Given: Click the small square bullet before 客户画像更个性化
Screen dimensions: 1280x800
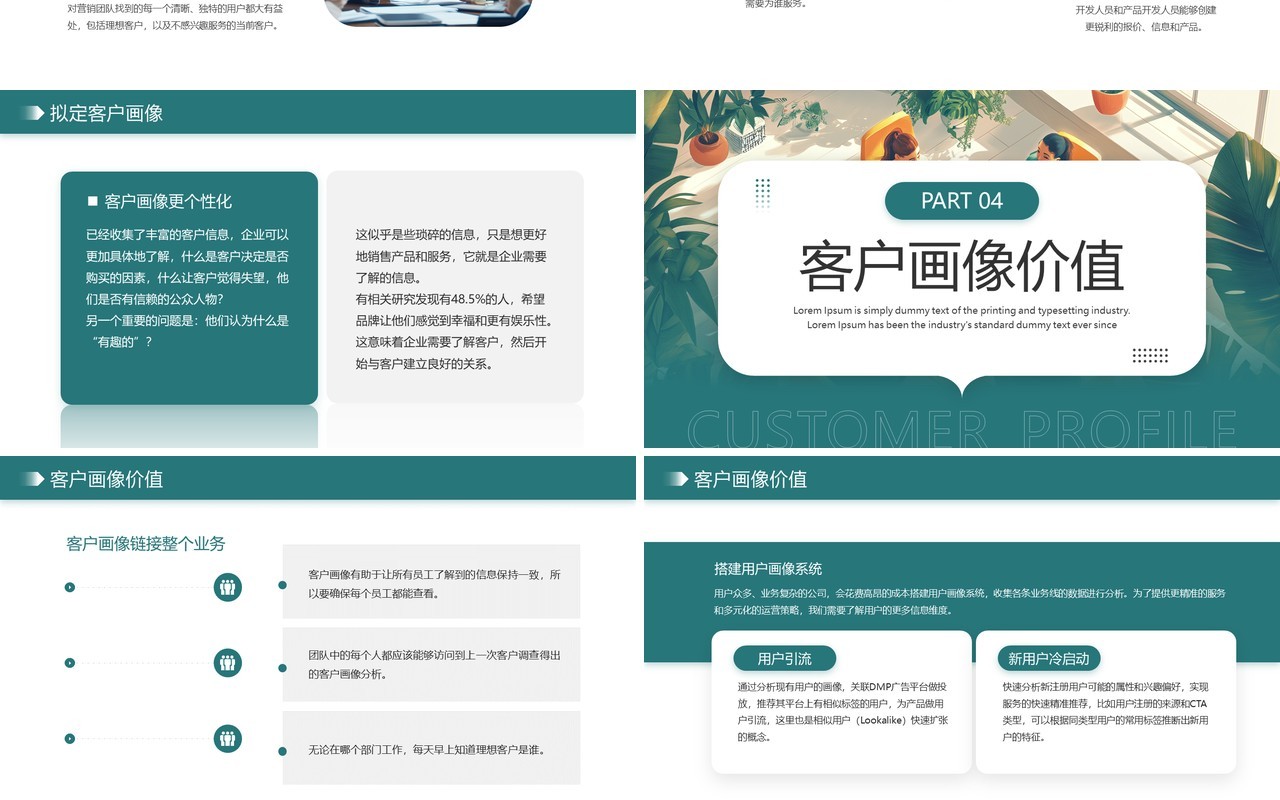Looking at the screenshot, I should pos(93,201).
